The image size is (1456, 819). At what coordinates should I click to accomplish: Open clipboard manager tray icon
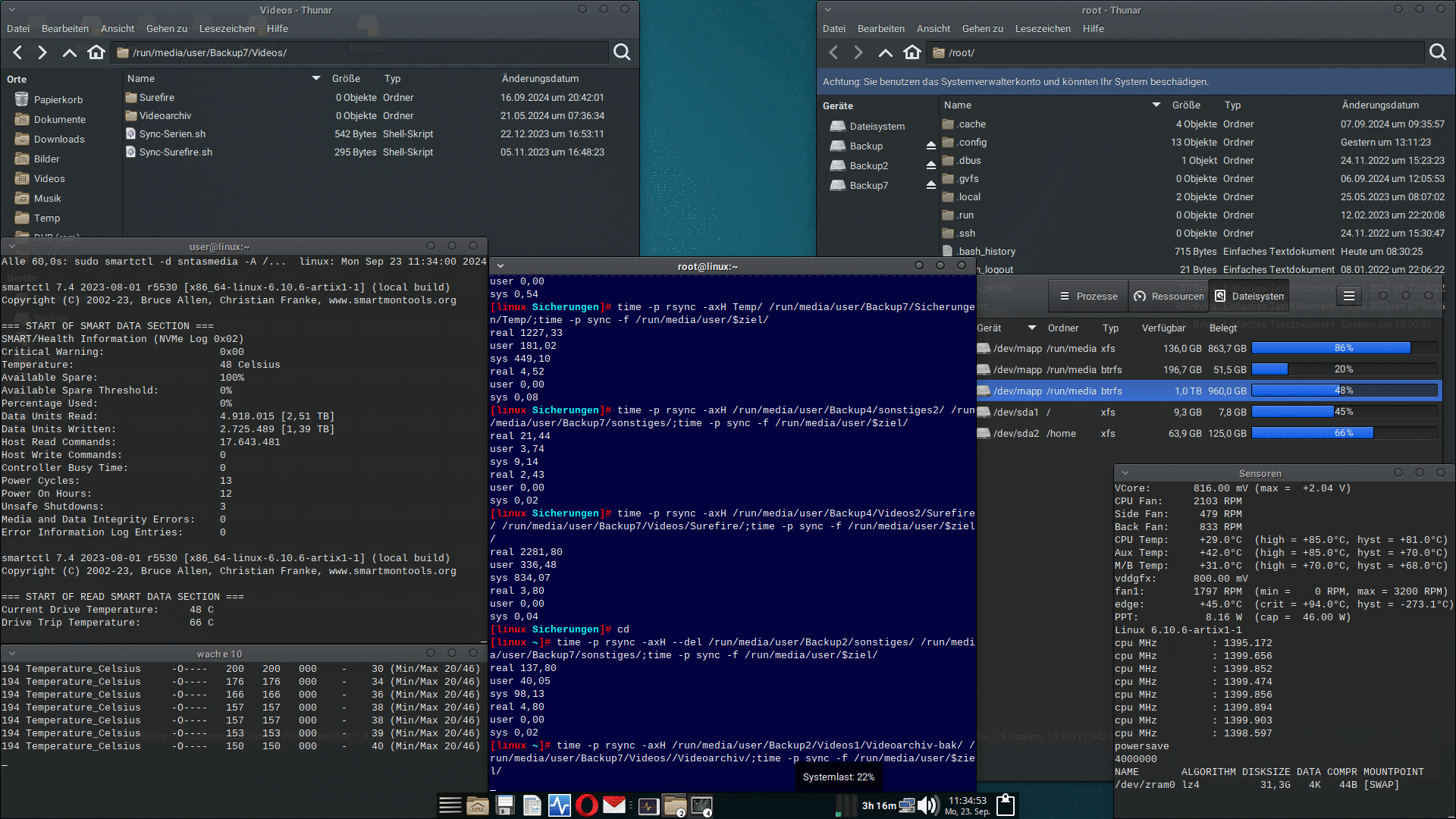click(1006, 805)
